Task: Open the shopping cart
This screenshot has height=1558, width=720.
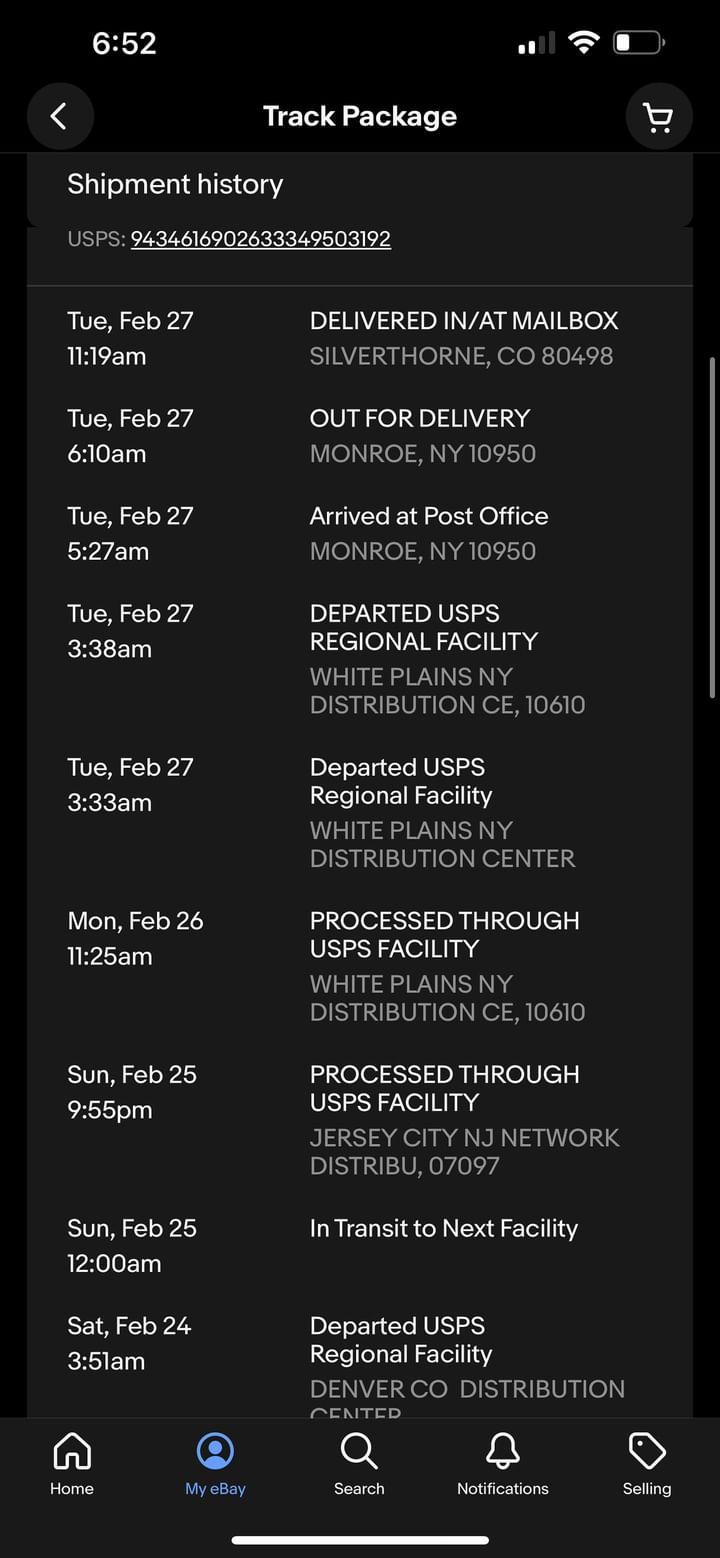Action: [658, 117]
